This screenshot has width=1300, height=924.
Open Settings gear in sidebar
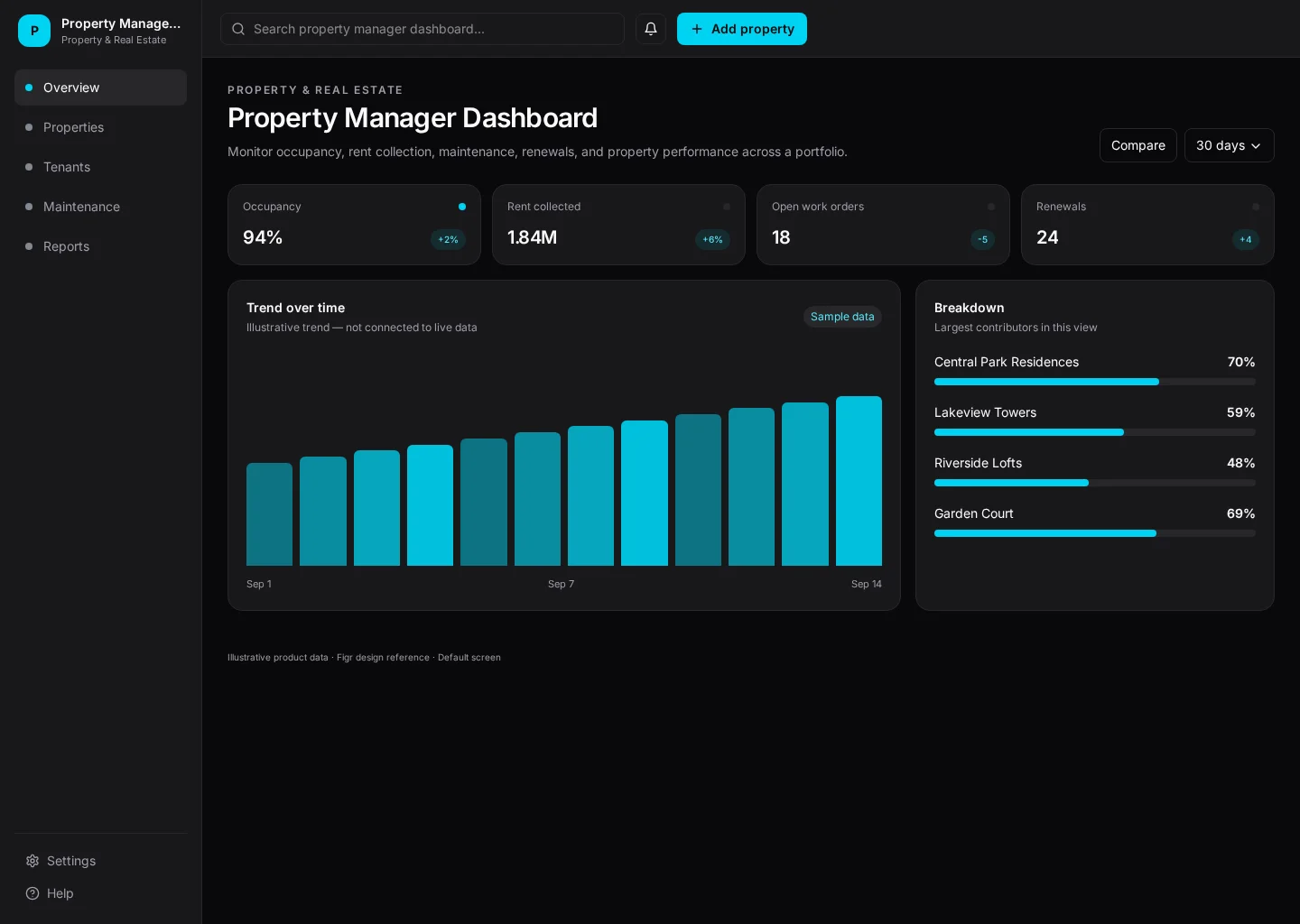click(32, 861)
